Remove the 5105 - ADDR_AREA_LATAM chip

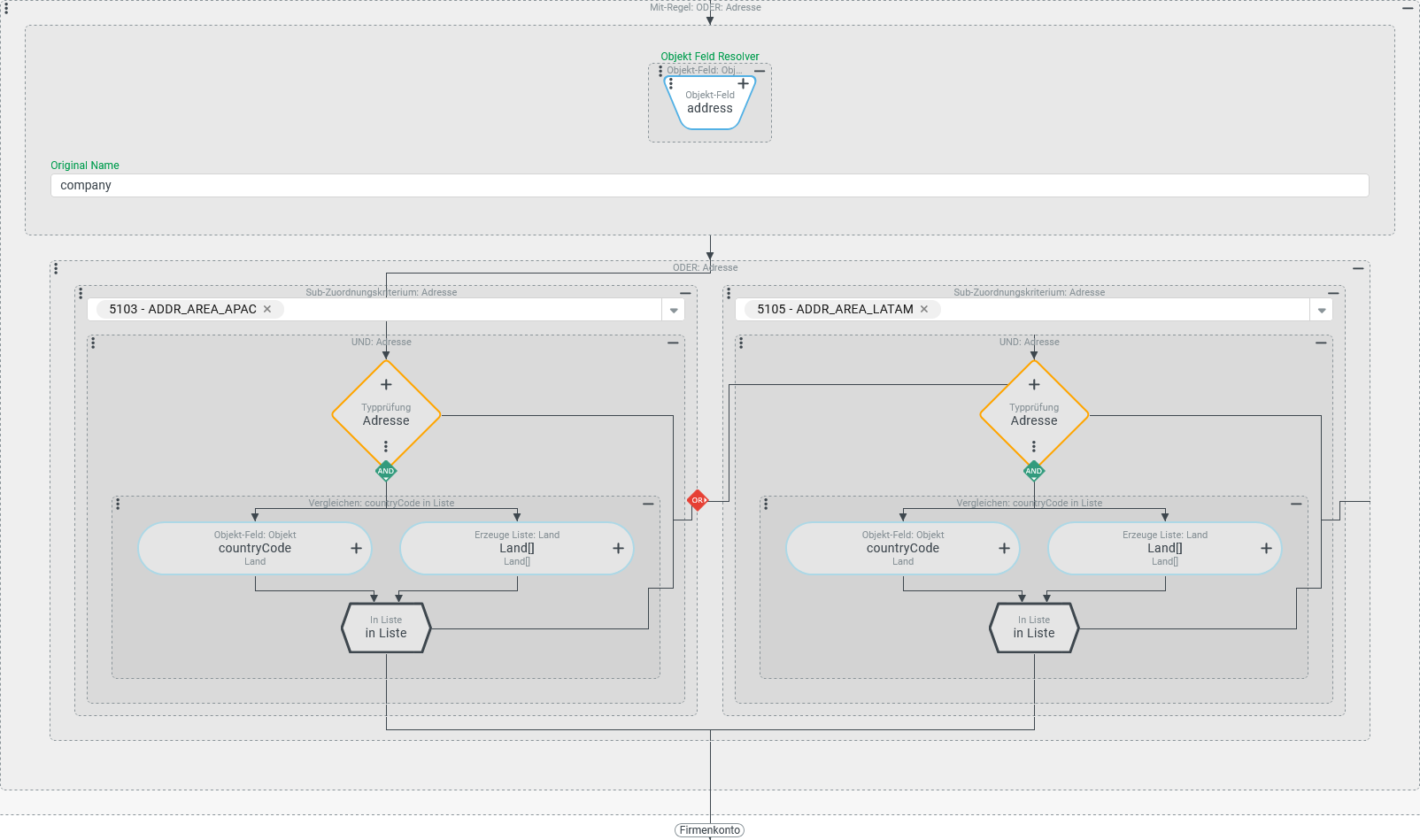924,309
